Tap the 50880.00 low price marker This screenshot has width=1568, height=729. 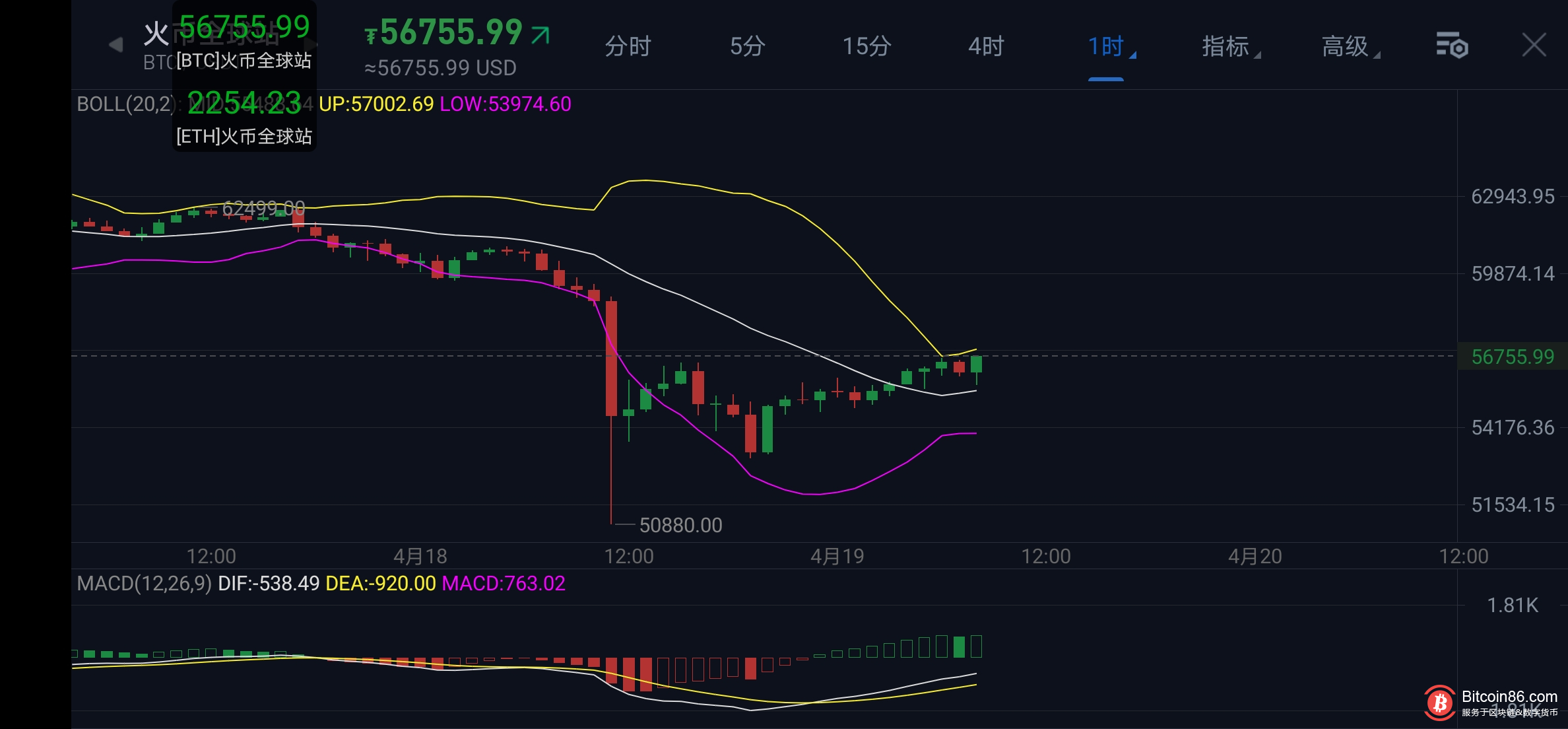[680, 525]
